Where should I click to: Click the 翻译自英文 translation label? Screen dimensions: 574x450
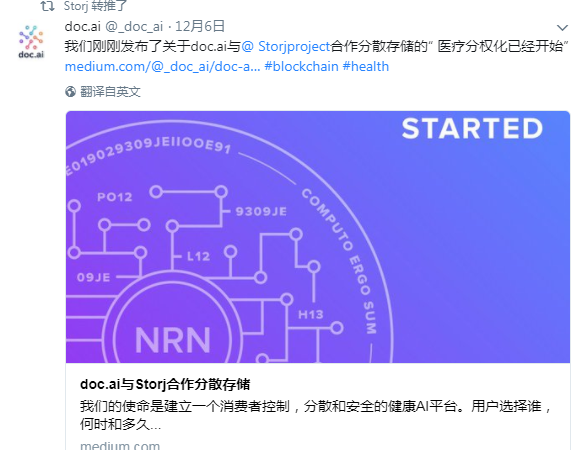(x=110, y=92)
